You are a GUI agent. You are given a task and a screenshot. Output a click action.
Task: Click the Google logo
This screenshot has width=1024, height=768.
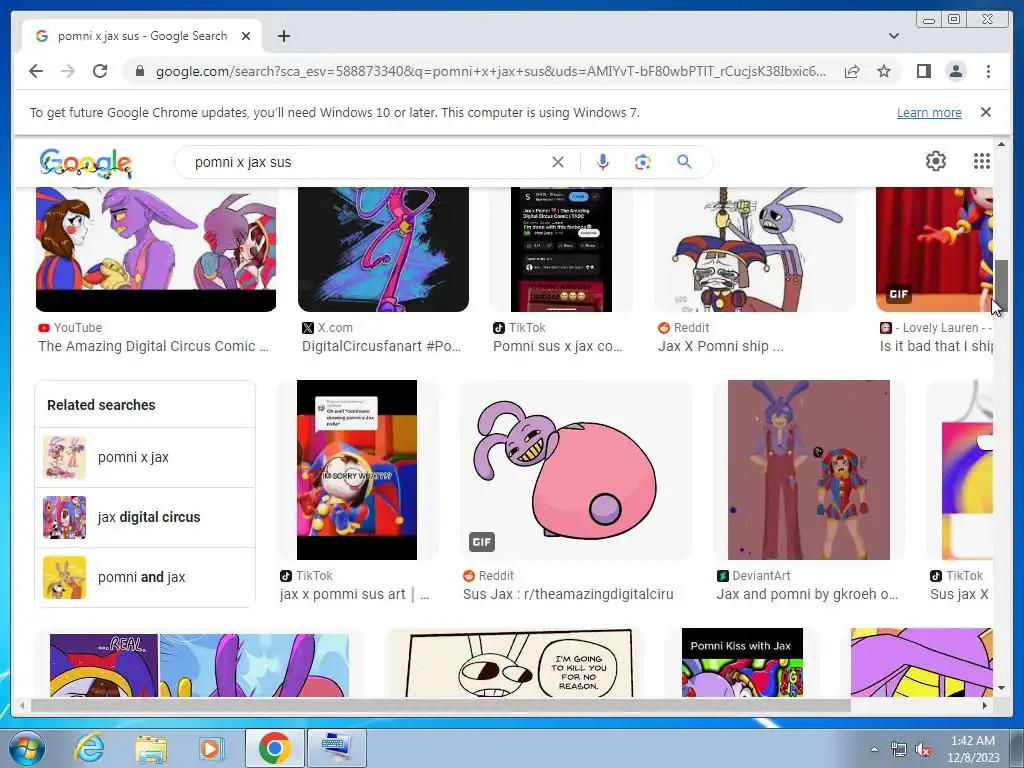(x=86, y=163)
